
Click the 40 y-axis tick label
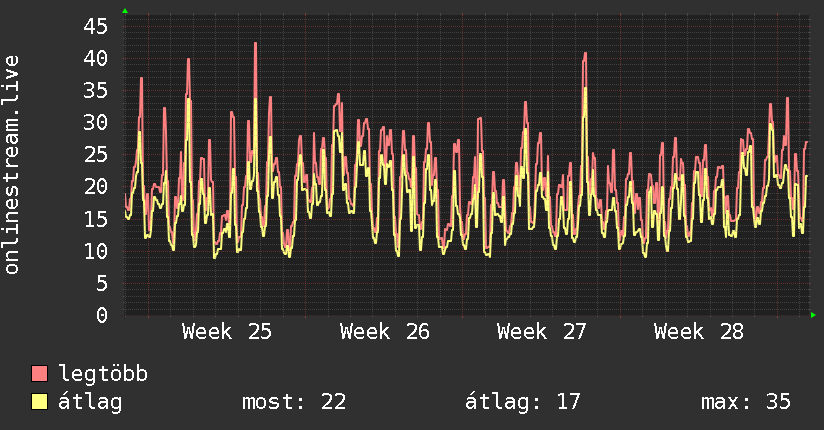(x=96, y=58)
